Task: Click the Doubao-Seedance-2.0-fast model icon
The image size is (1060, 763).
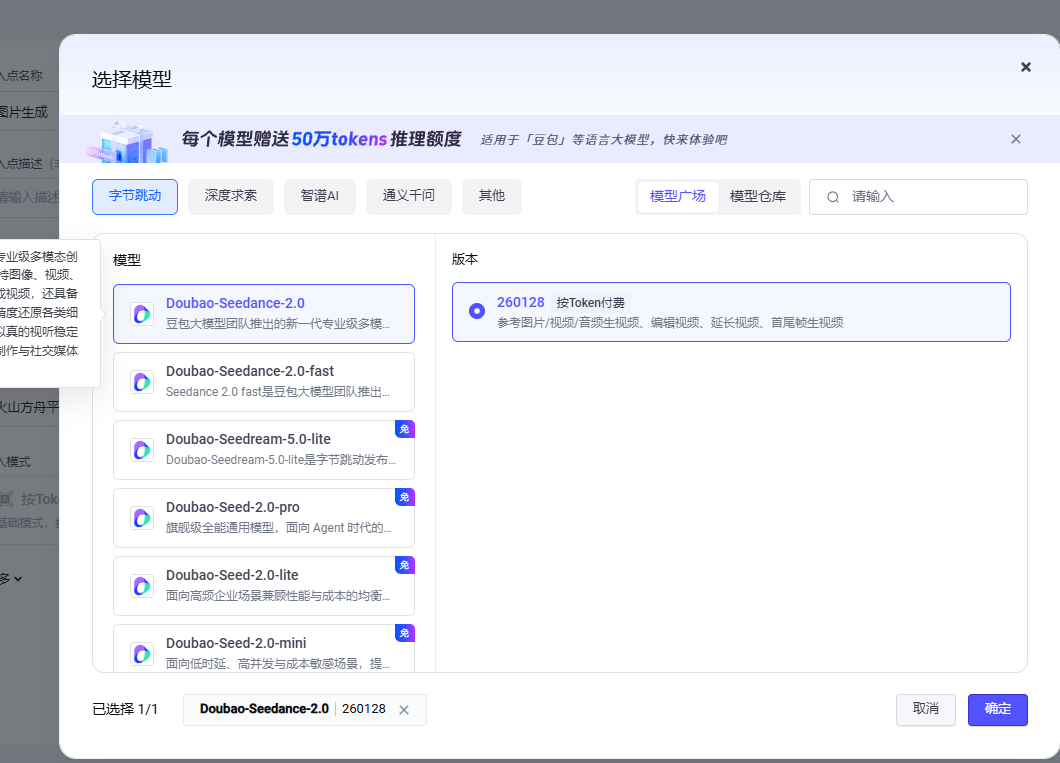Action: 142,382
